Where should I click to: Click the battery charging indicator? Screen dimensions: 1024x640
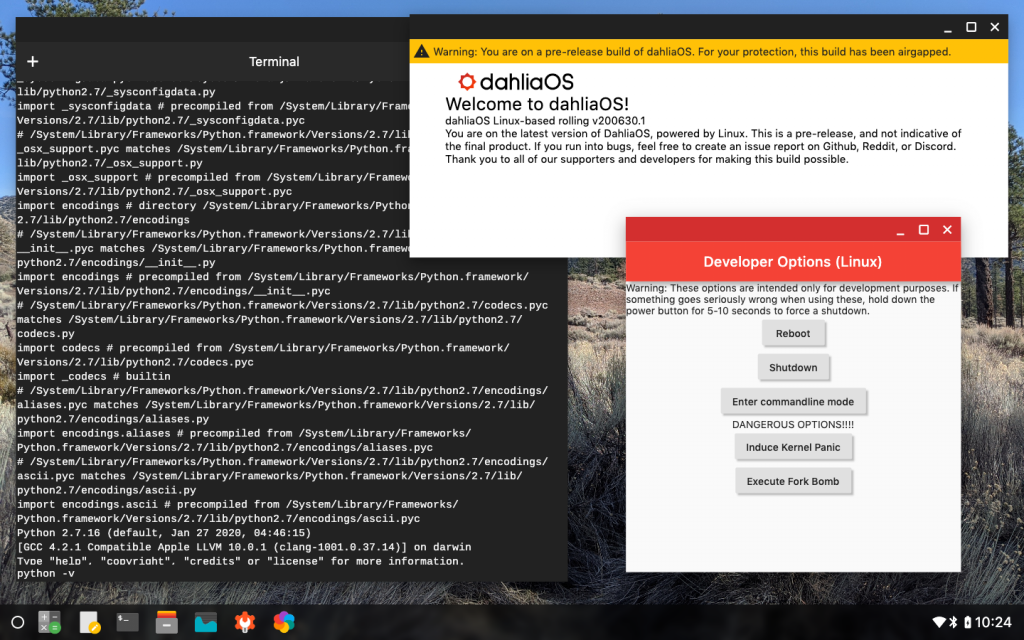(x=967, y=622)
